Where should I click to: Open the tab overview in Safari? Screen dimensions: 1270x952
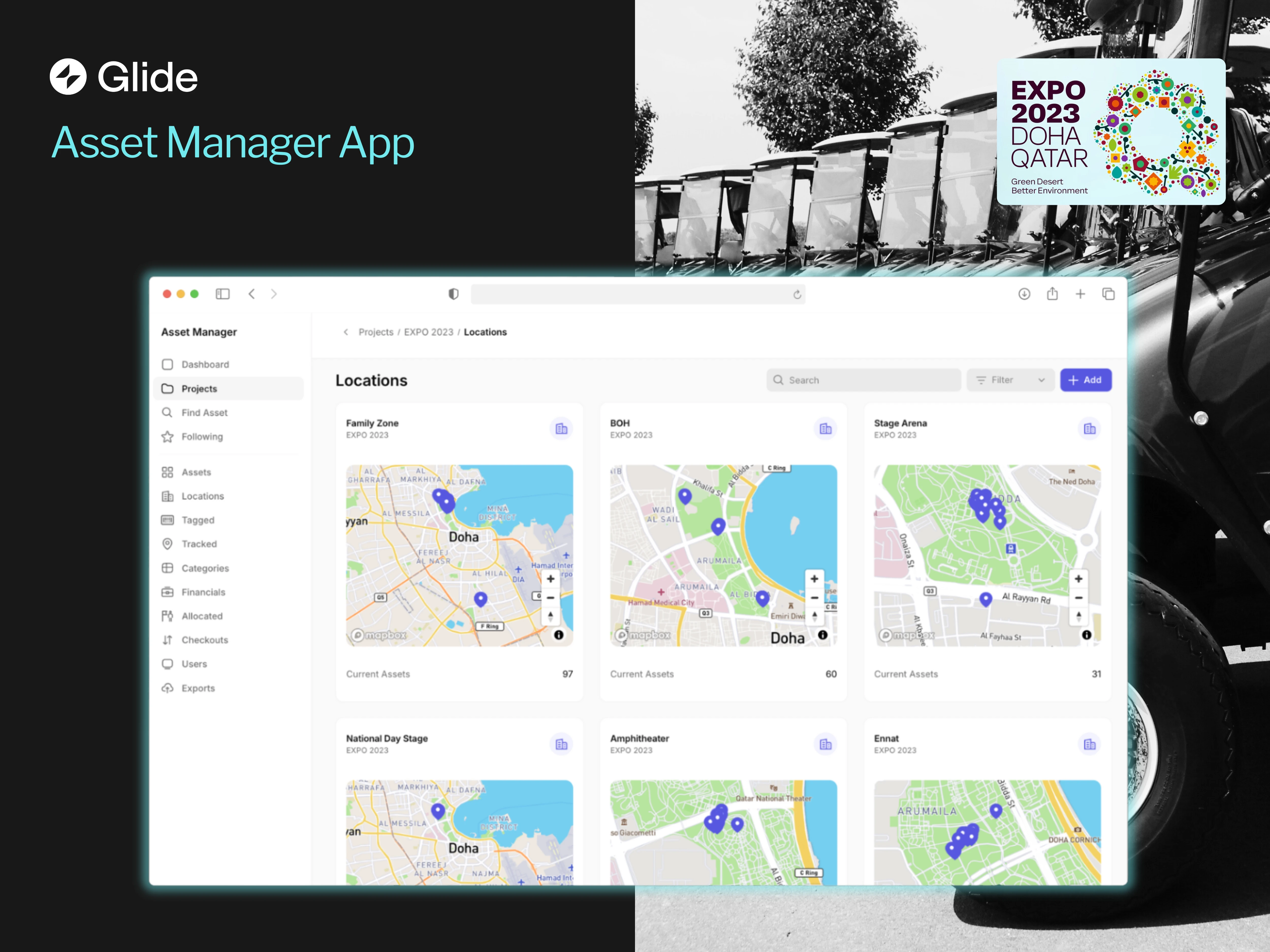click(1108, 294)
